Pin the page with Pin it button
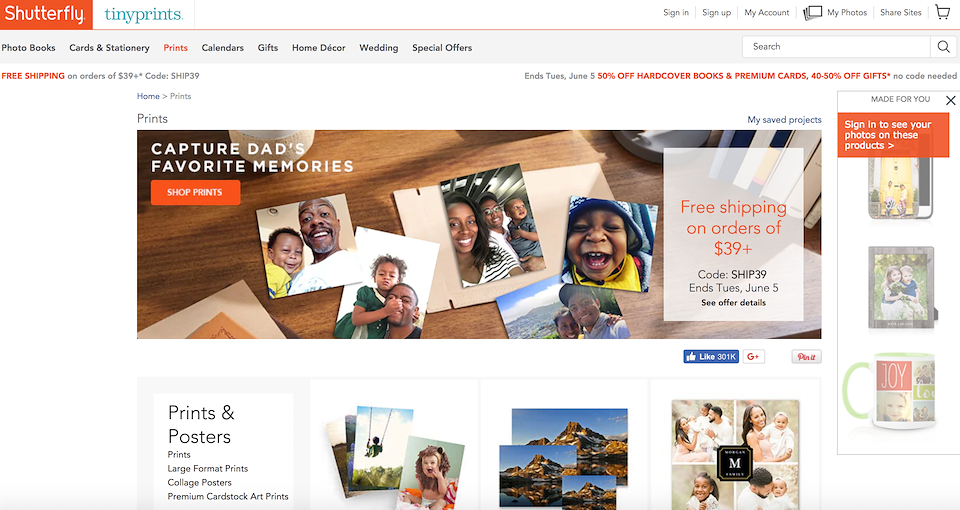The height and width of the screenshot is (510, 960). (x=806, y=356)
